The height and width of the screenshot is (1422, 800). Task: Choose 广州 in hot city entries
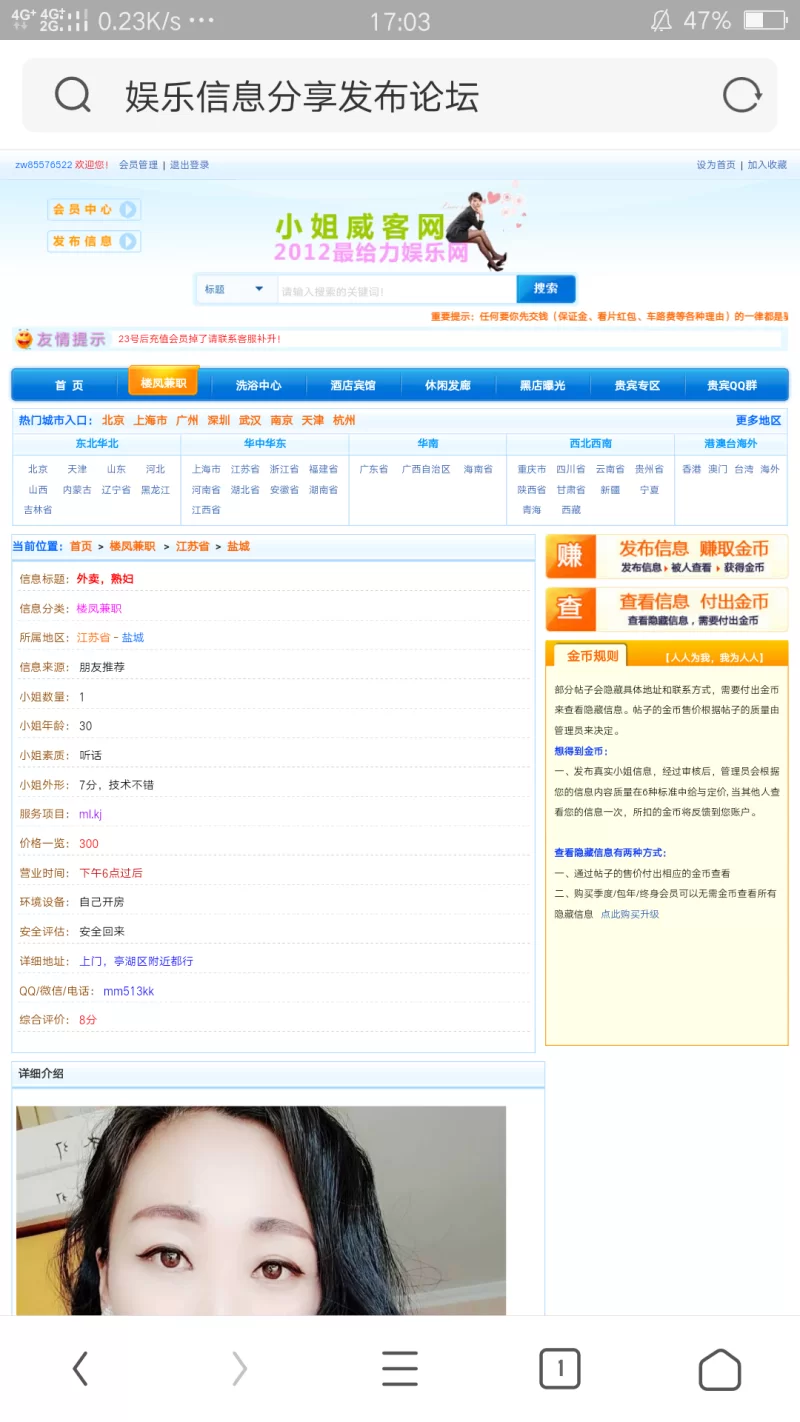(x=187, y=420)
